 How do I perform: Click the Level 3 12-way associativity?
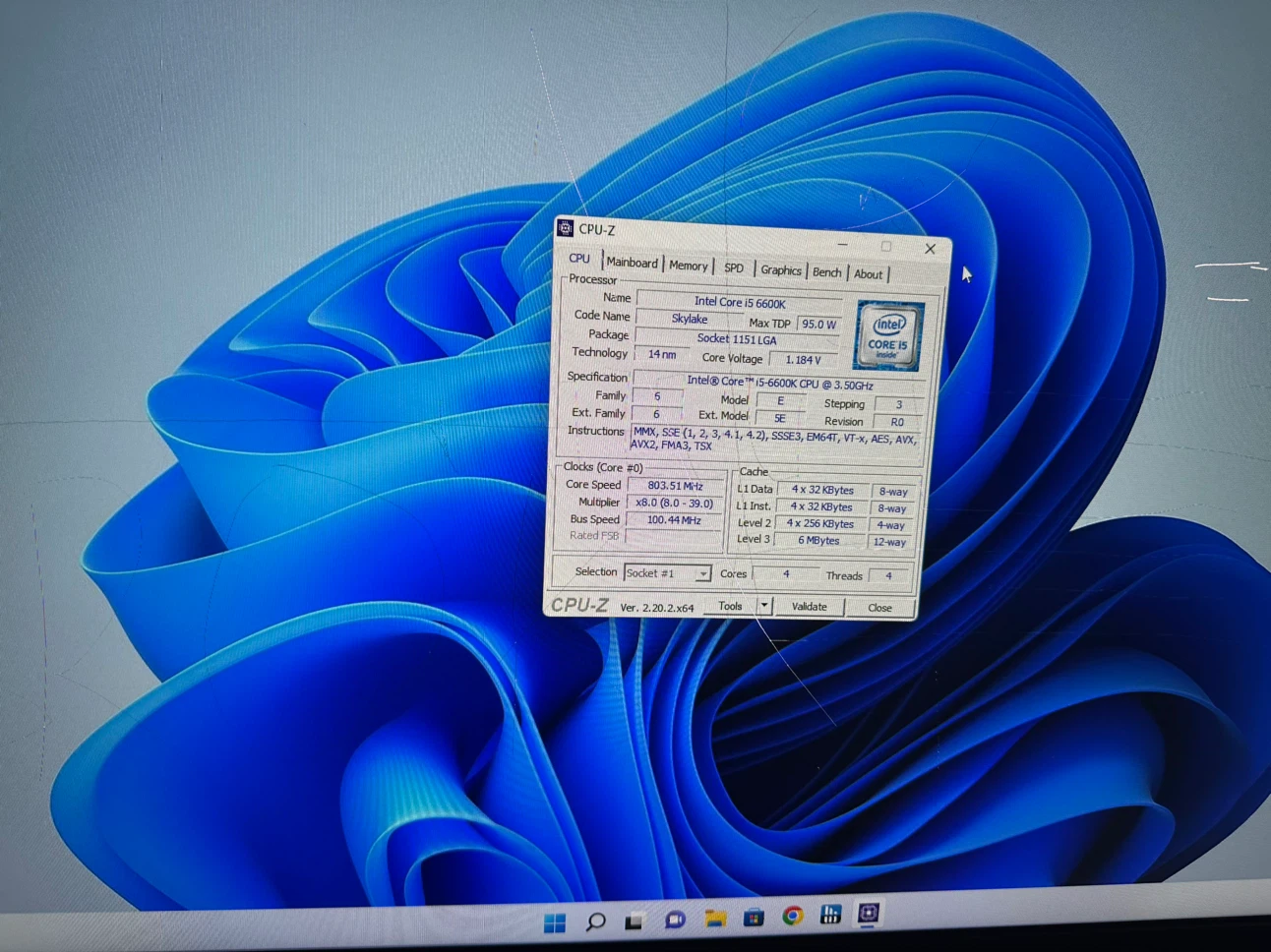pos(889,542)
